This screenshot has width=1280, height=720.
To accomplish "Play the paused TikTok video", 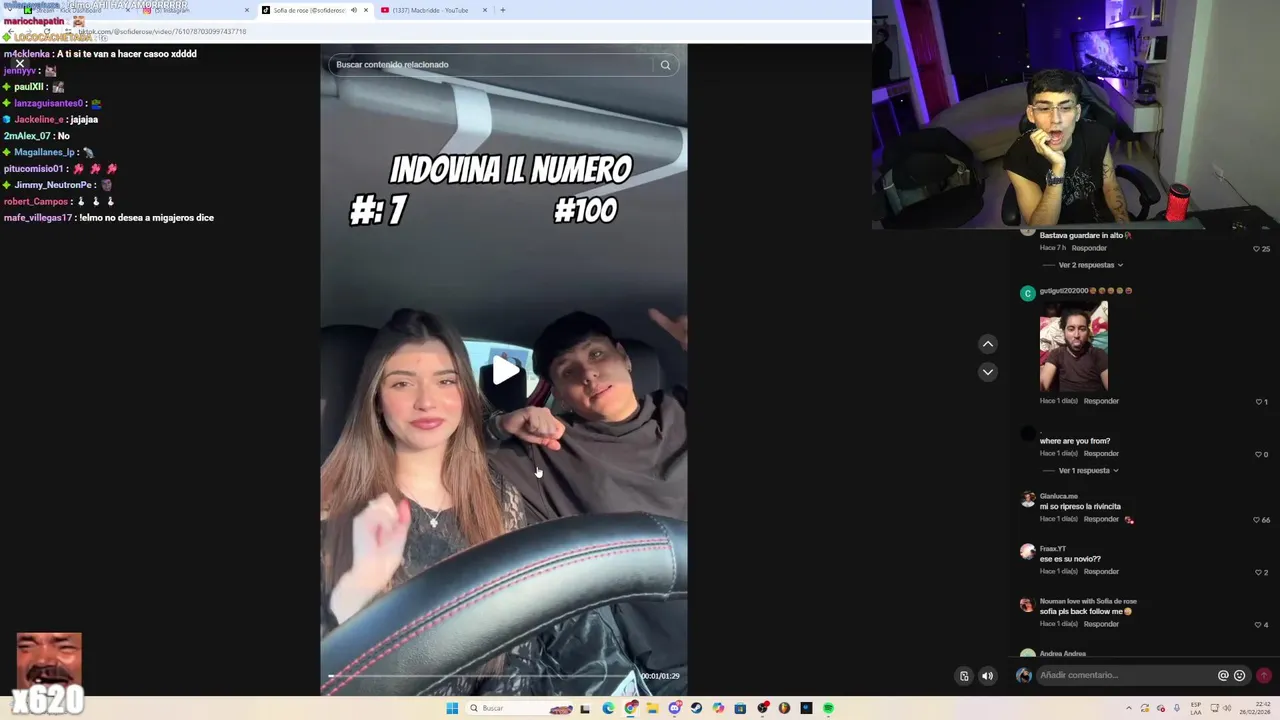I will (x=504, y=371).
